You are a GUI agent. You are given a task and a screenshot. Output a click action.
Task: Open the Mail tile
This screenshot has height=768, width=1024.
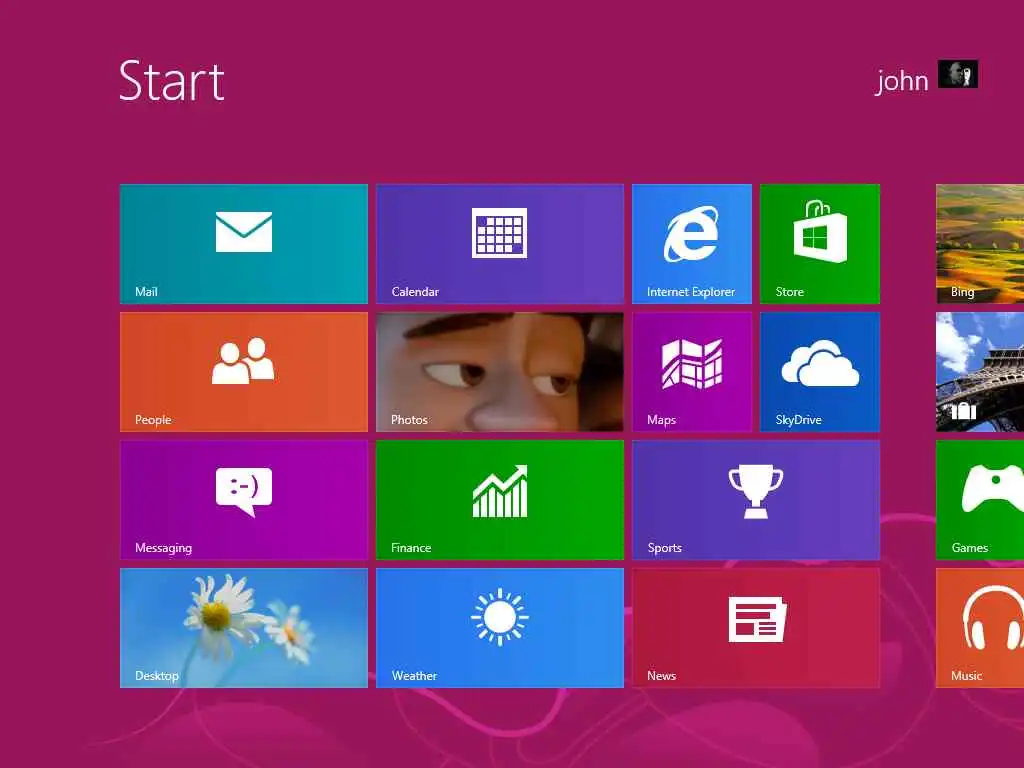244,244
